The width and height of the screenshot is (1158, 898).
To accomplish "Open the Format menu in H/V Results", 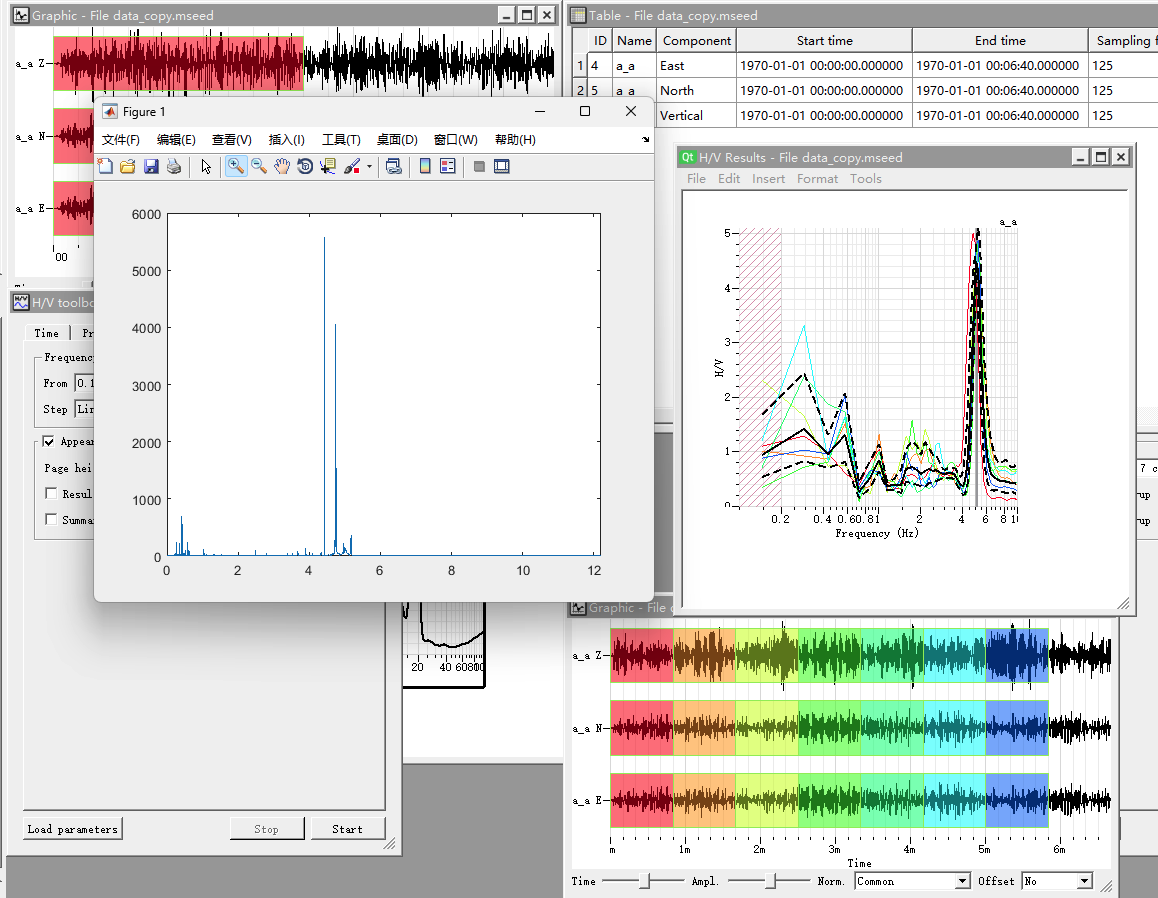I will point(817,179).
